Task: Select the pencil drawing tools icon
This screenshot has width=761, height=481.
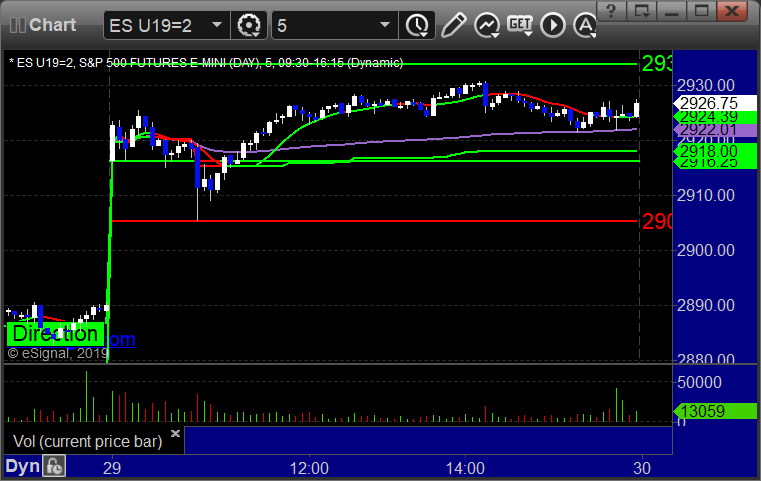Action: (453, 25)
